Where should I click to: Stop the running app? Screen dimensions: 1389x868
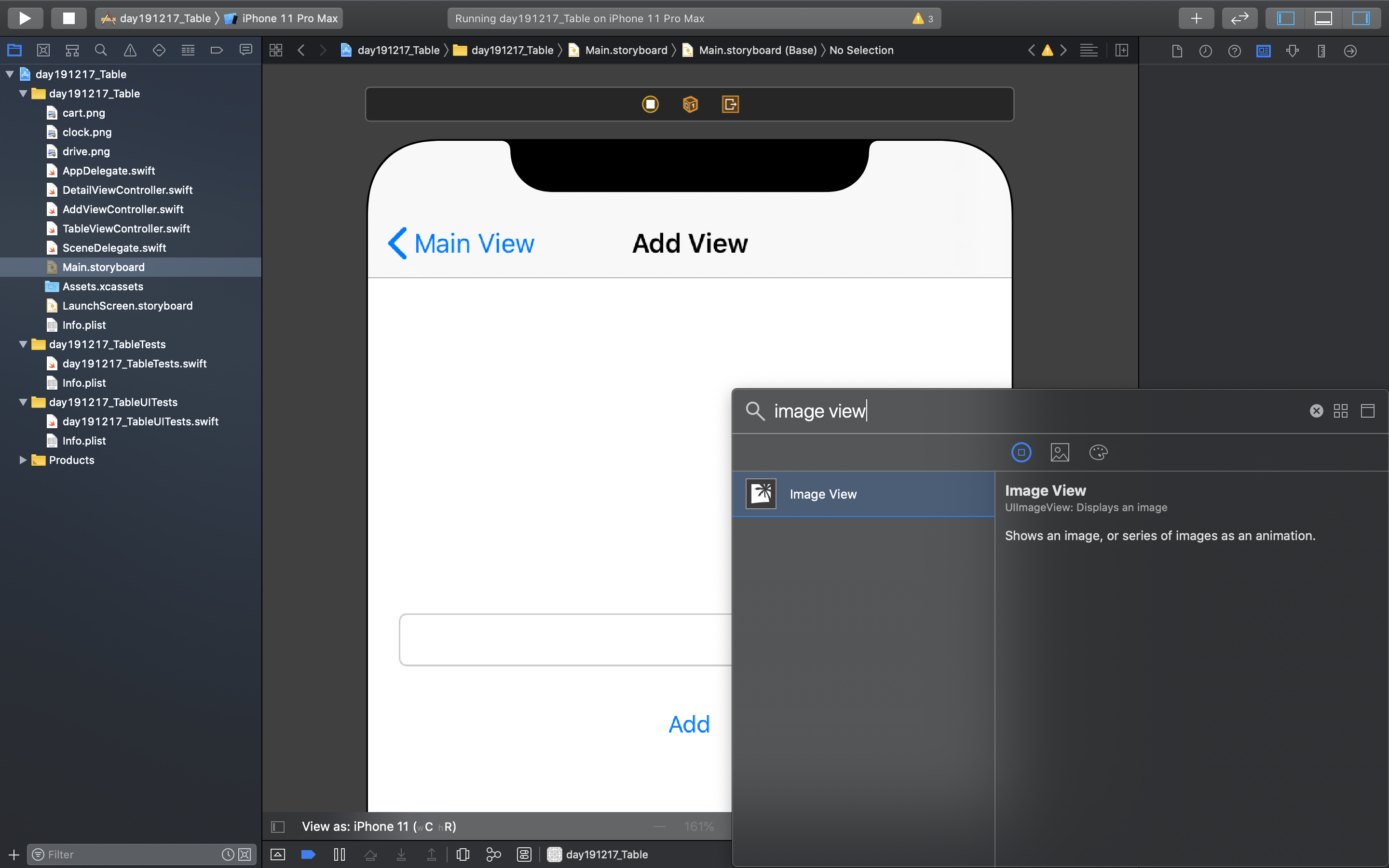68,18
